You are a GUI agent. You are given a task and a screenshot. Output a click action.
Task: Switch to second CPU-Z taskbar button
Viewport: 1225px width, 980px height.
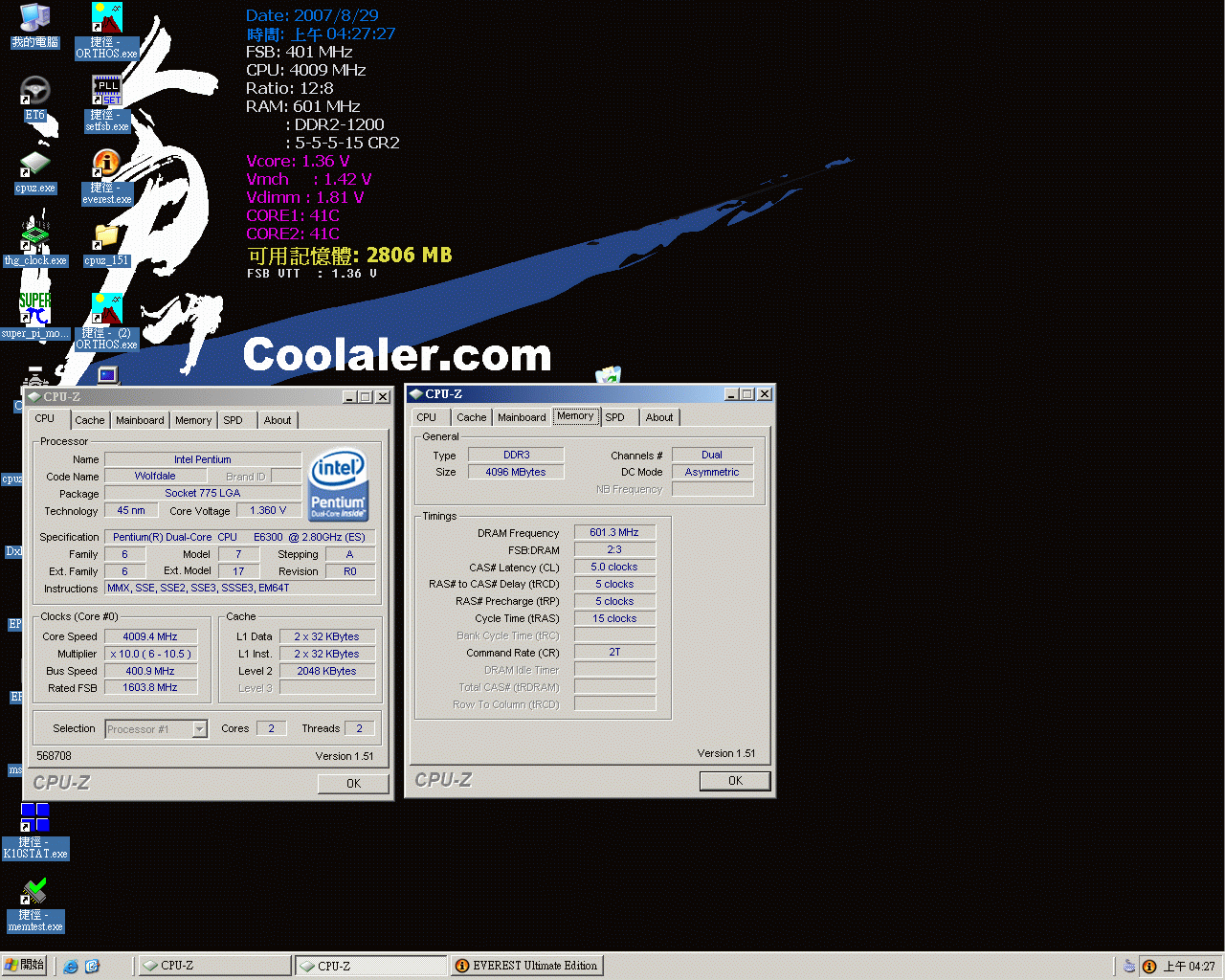click(371, 966)
